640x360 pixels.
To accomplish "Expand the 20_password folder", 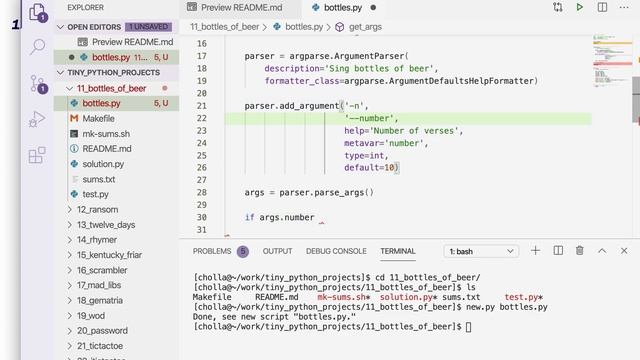I will pyautogui.click(x=69, y=331).
